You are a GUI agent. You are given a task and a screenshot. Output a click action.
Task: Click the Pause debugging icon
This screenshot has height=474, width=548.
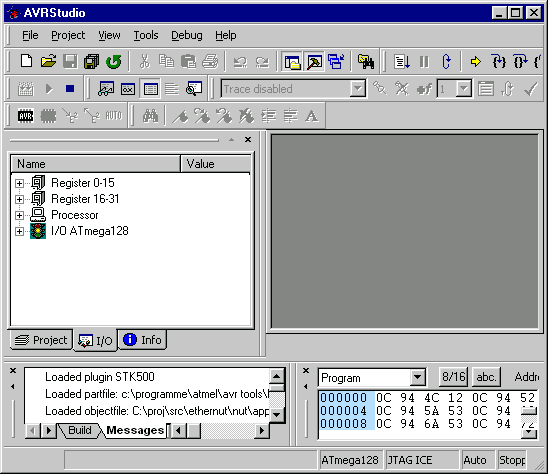[x=424, y=62]
